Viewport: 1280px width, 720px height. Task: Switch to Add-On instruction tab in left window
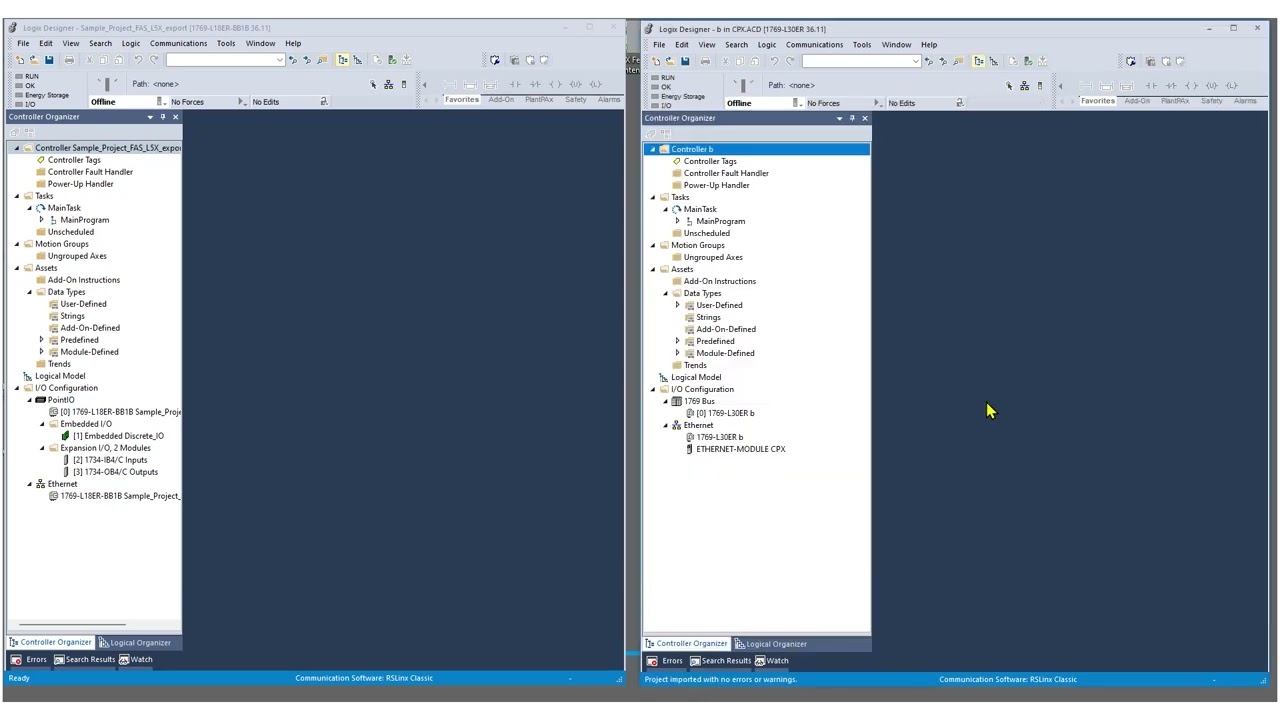pyautogui.click(x=501, y=100)
